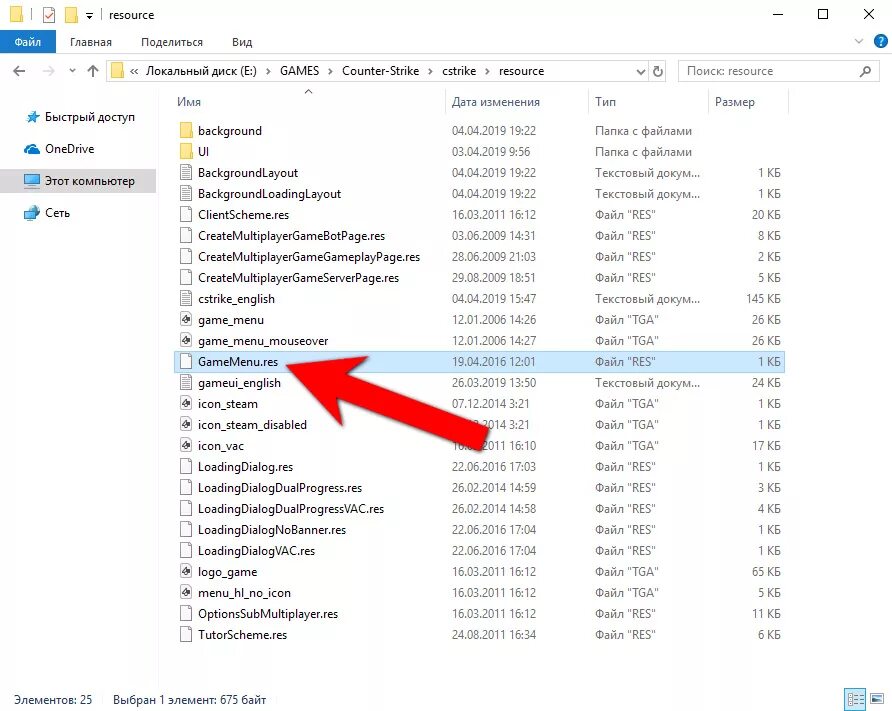Select icon_steam TGA file icon

[x=186, y=403]
